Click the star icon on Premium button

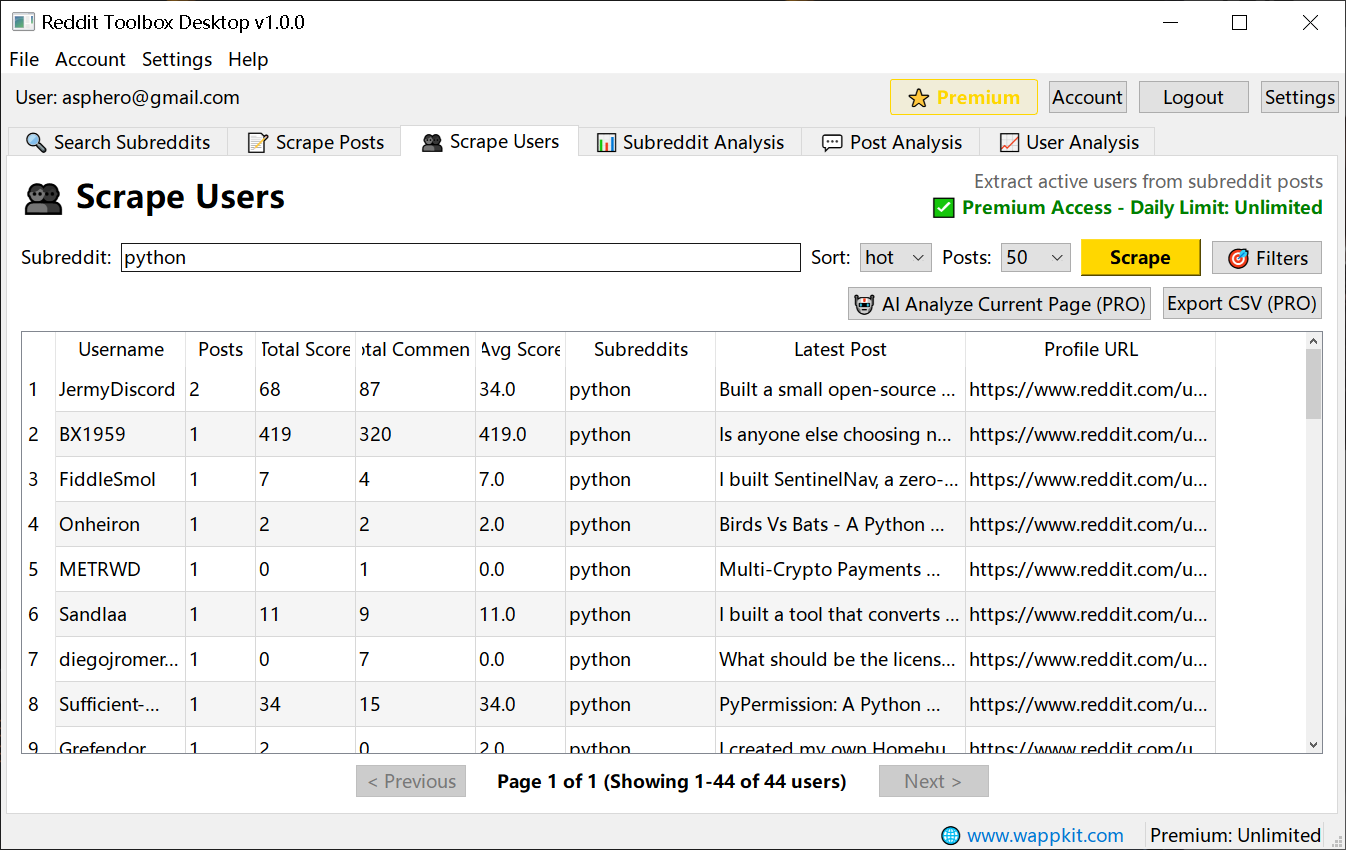[x=918, y=98]
